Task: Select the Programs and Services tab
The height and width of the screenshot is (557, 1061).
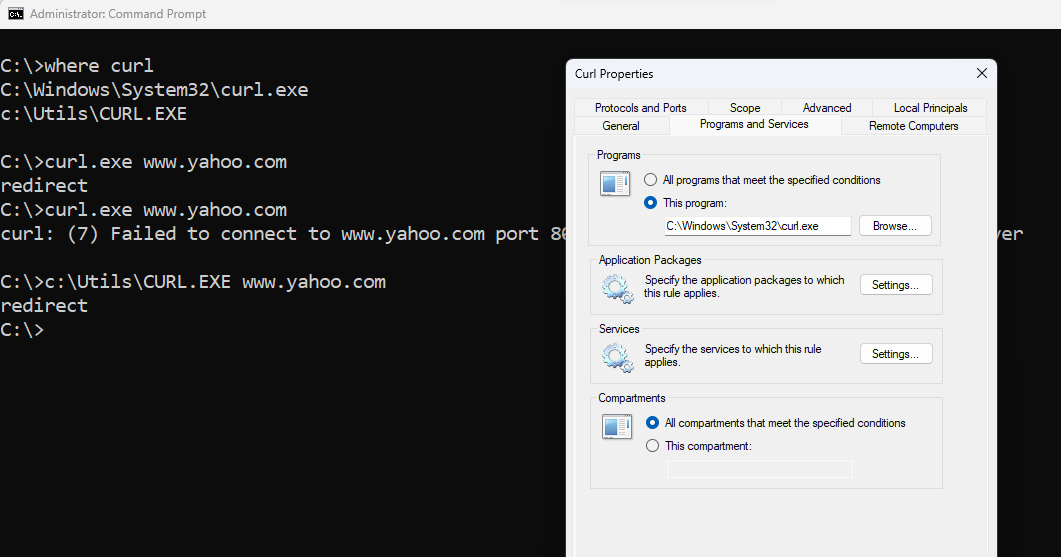Action: tap(754, 125)
